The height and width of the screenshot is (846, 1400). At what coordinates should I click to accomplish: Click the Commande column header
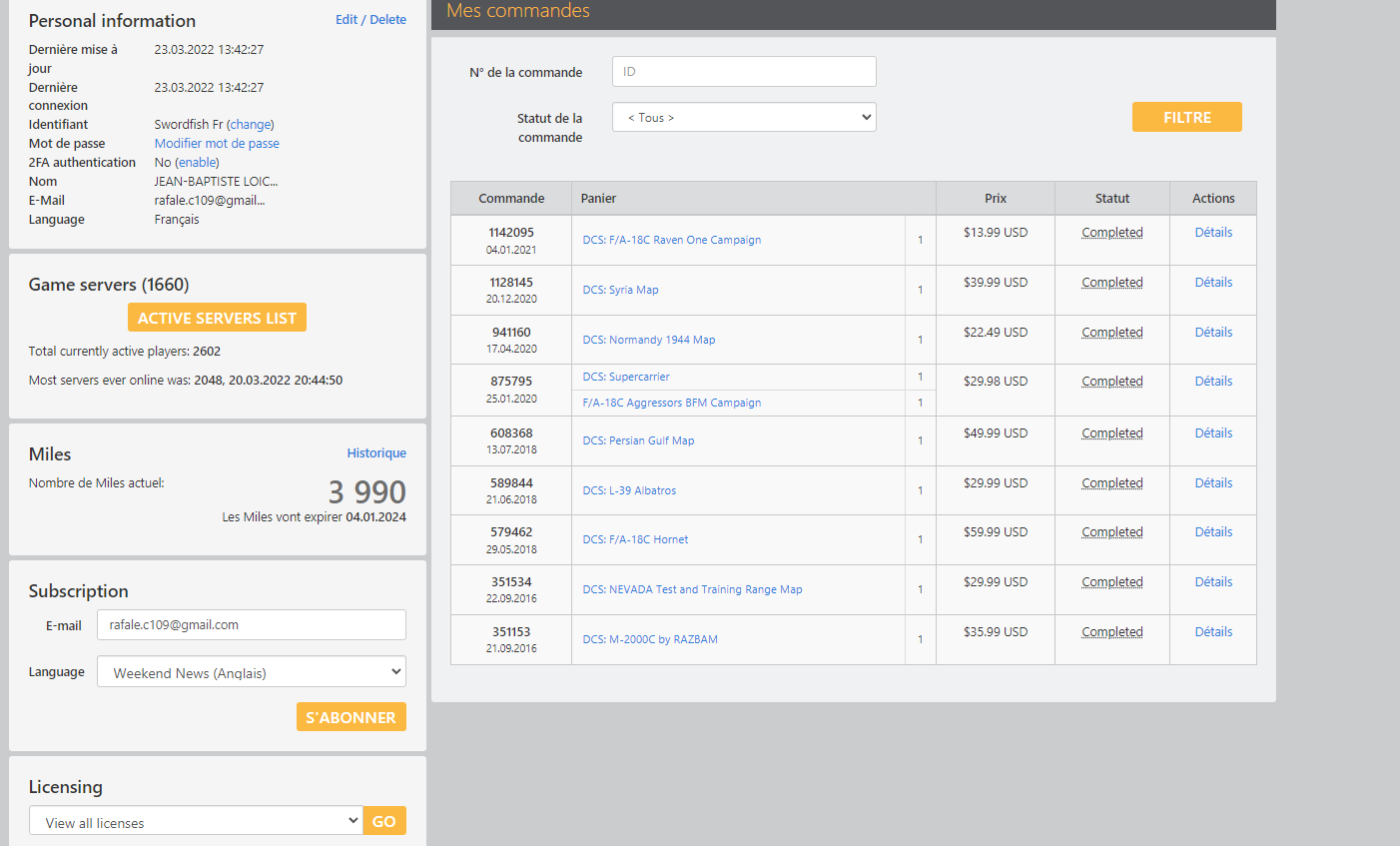point(511,199)
